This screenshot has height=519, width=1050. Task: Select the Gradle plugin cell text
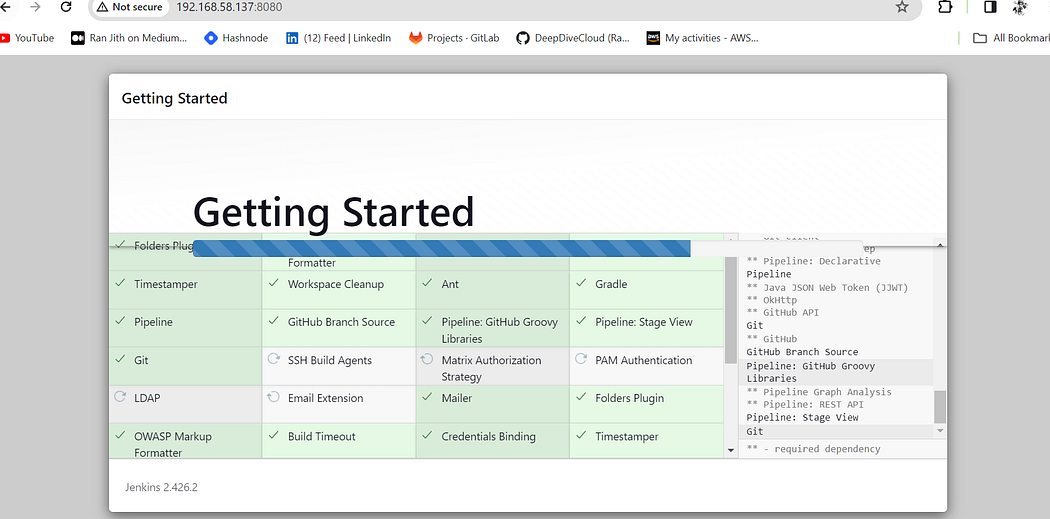pyautogui.click(x=611, y=284)
